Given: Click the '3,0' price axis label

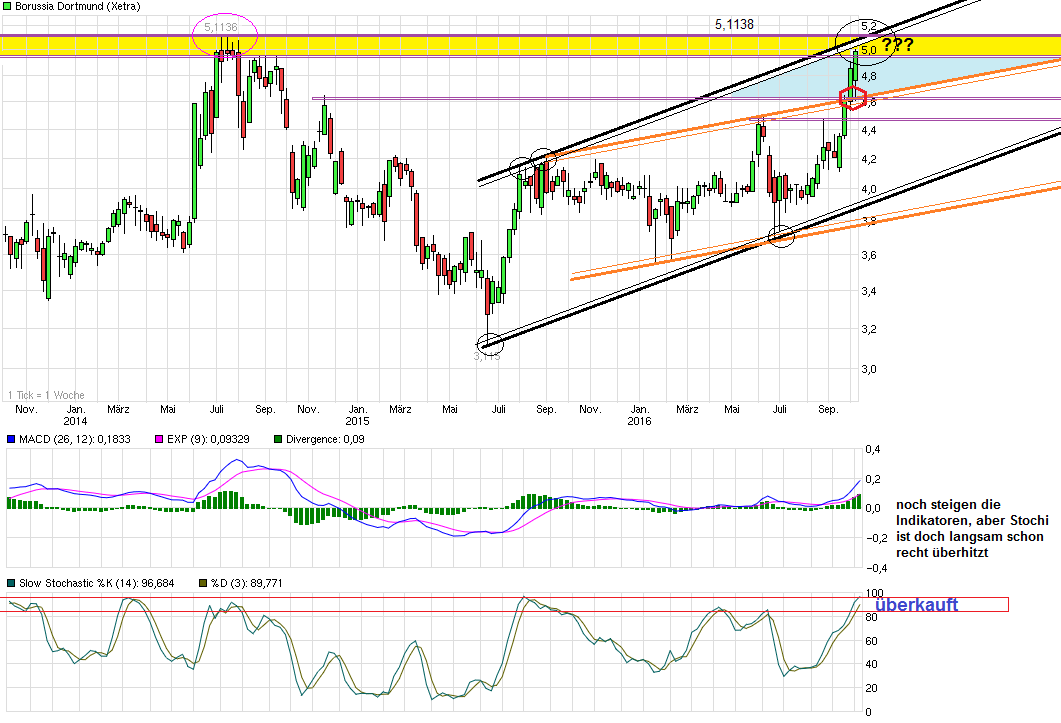Looking at the screenshot, I should click(869, 369).
